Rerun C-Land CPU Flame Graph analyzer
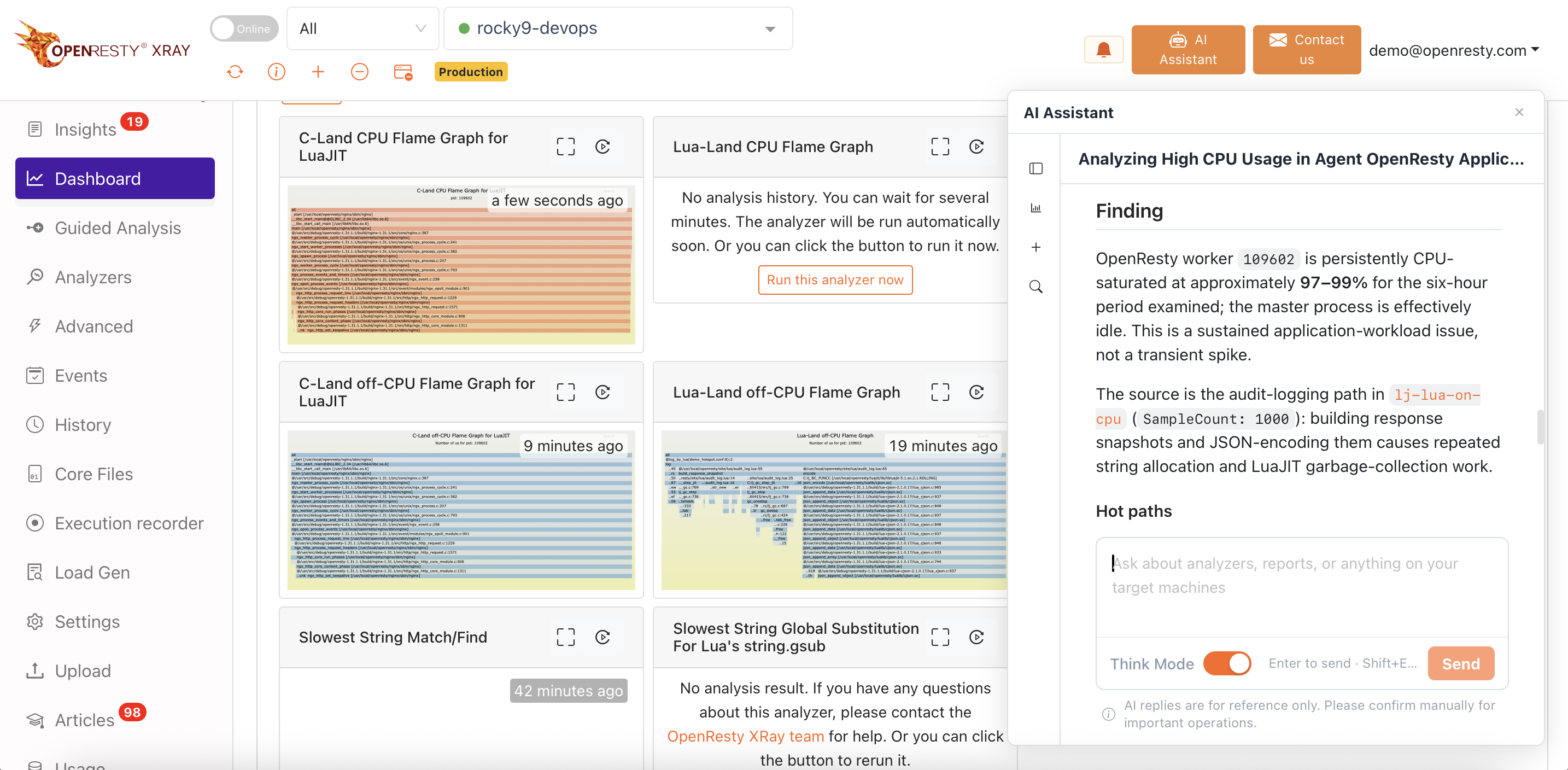 pos(602,147)
